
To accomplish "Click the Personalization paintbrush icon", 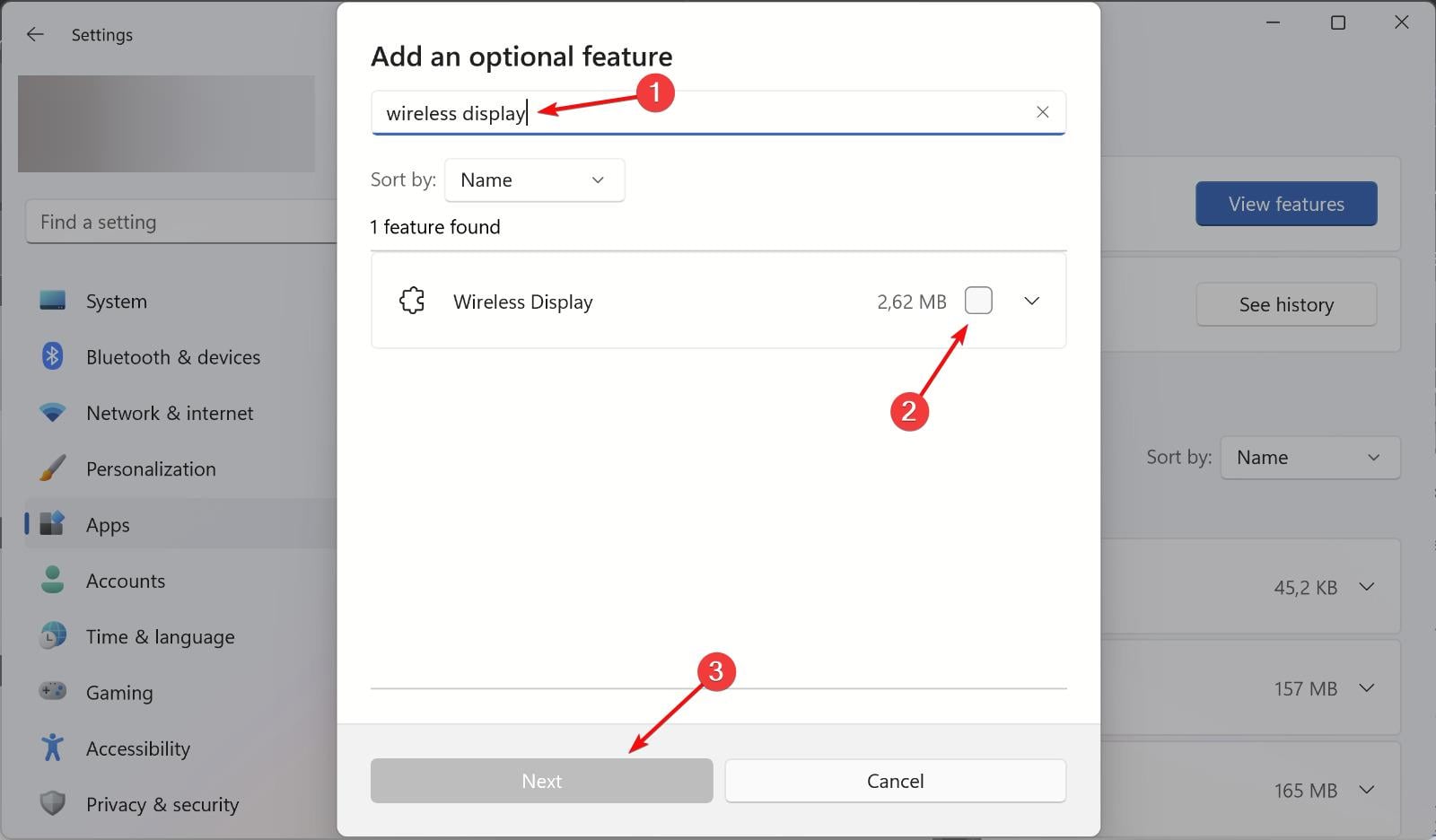I will pyautogui.click(x=52, y=468).
